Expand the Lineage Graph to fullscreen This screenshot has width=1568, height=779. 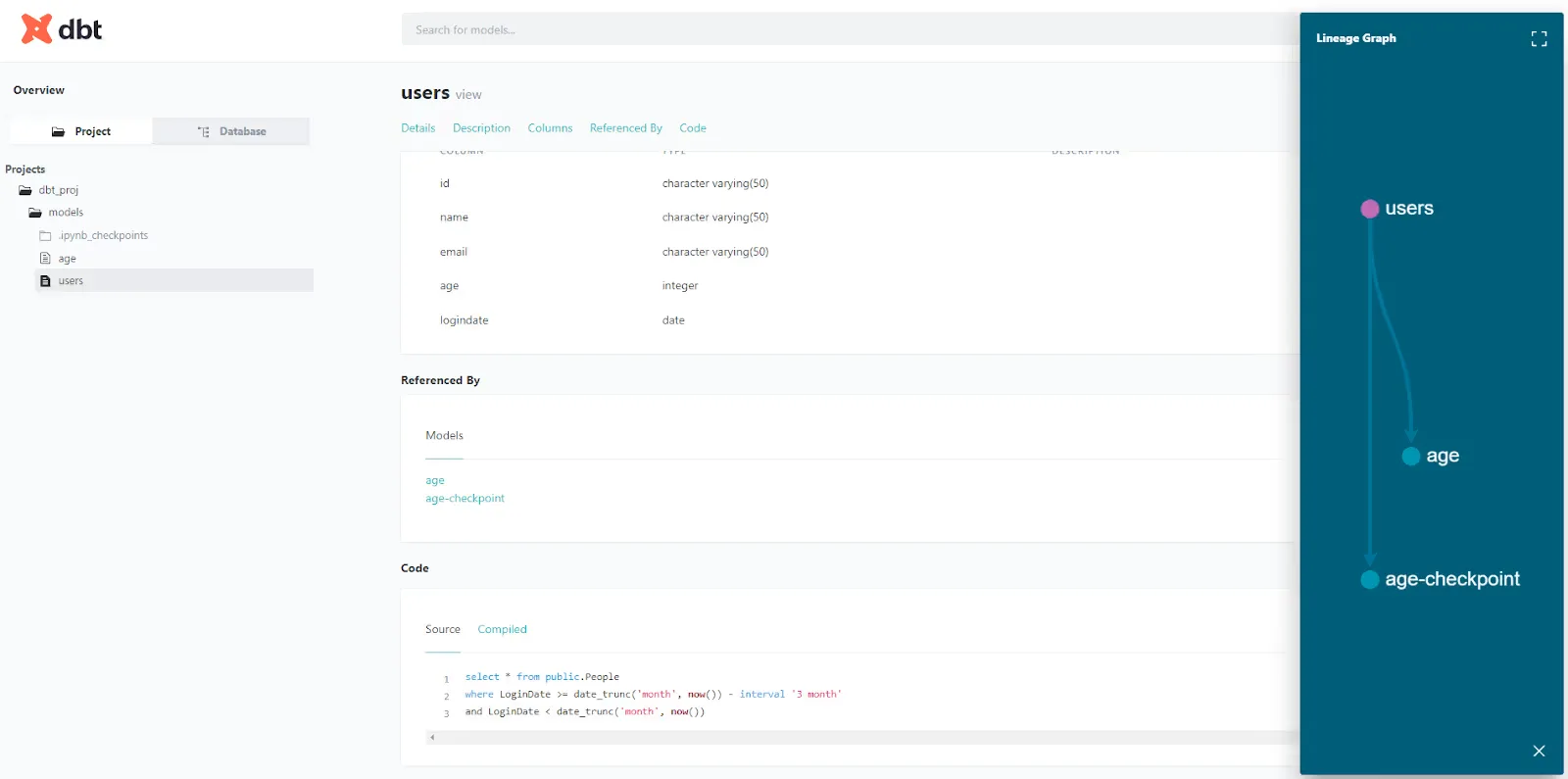1539,38
